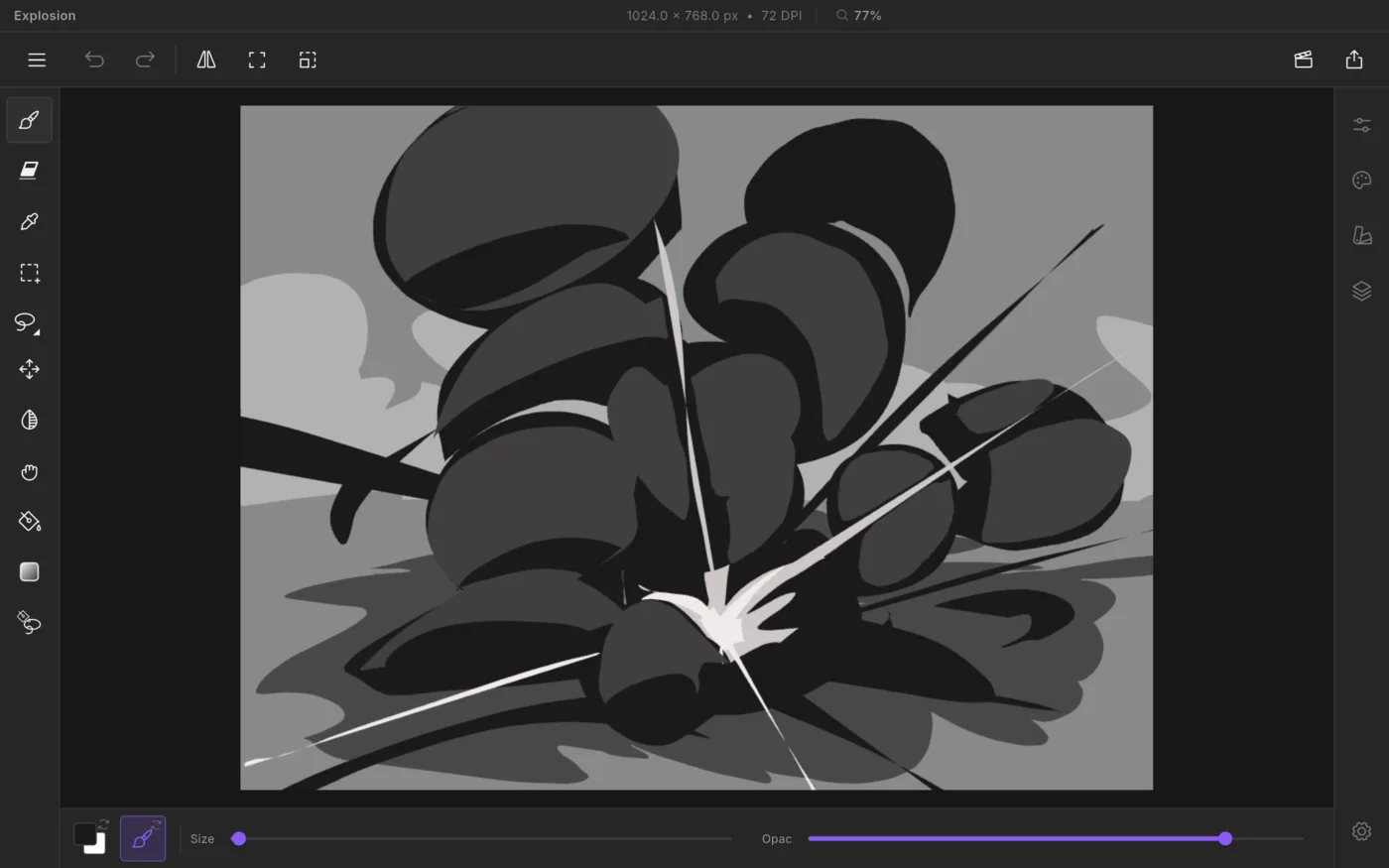Activate the rectangular marquee selection tool
Image resolution: width=1389 pixels, height=868 pixels.
point(30,273)
